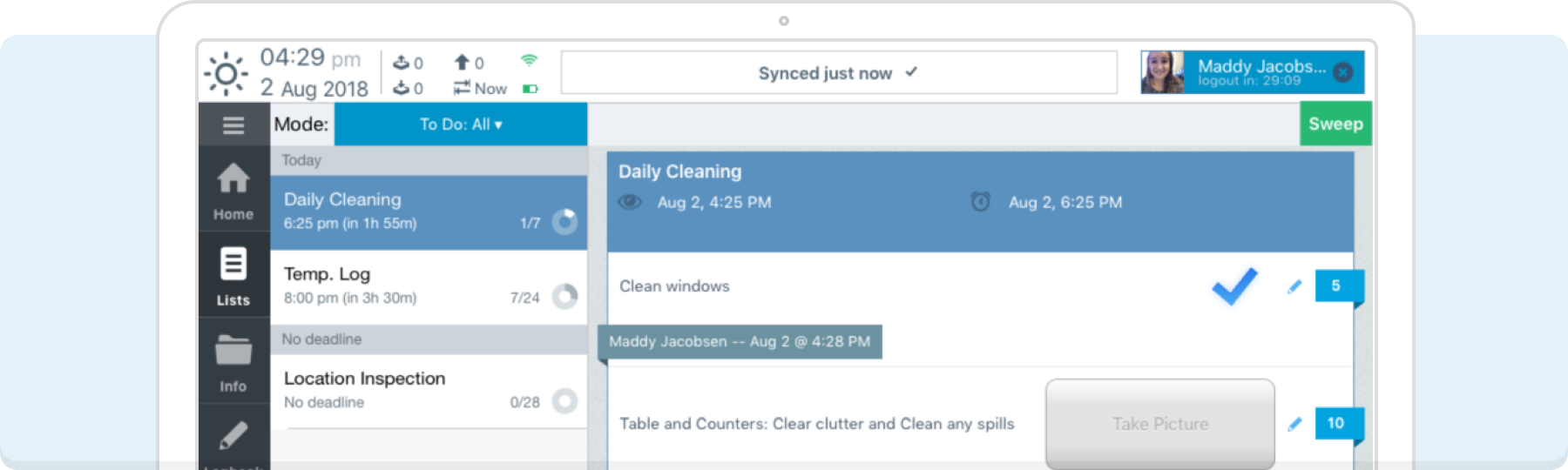Go to Home in sidebar

[233, 190]
